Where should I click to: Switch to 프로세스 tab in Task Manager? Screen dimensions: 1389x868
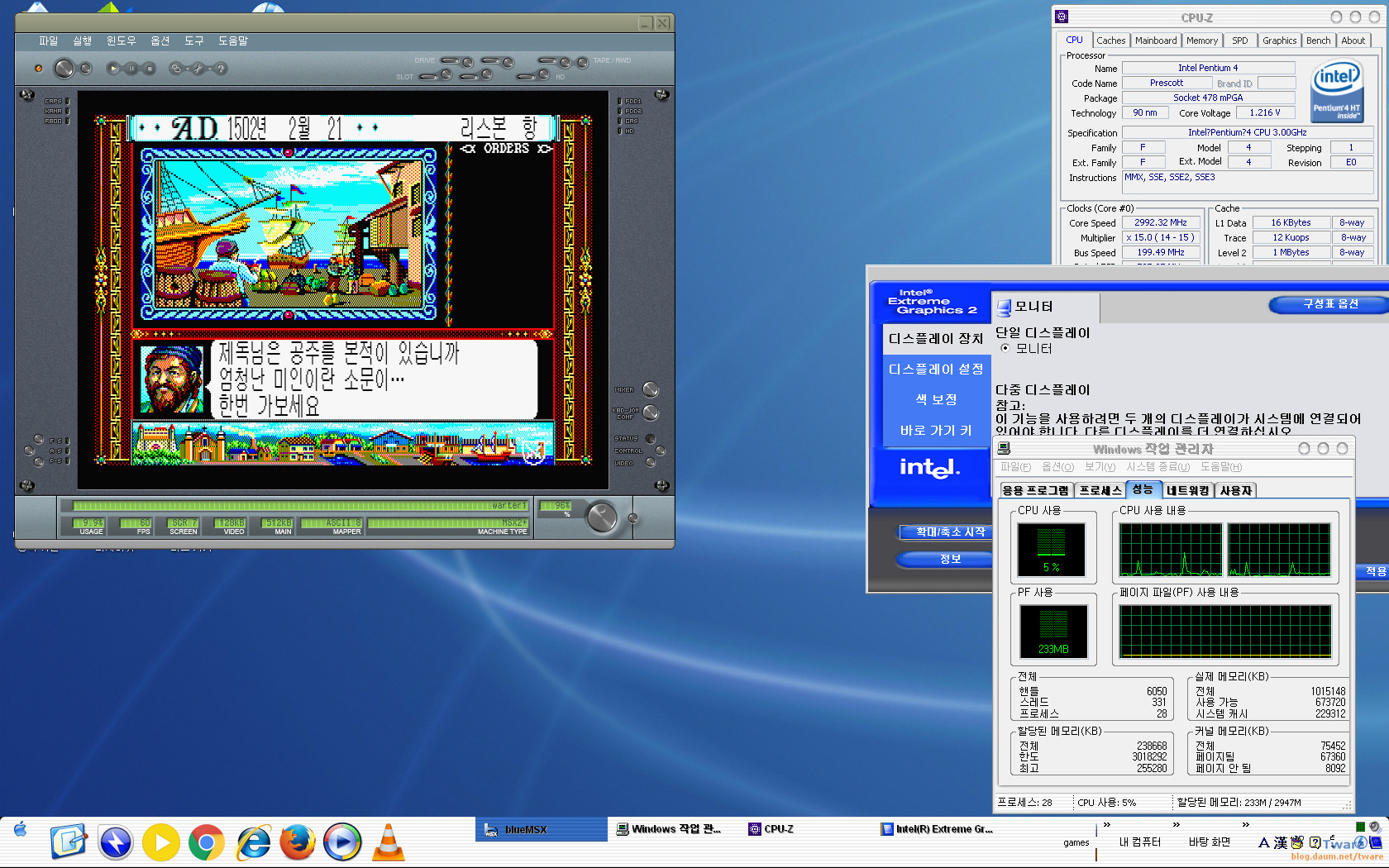click(x=1100, y=490)
